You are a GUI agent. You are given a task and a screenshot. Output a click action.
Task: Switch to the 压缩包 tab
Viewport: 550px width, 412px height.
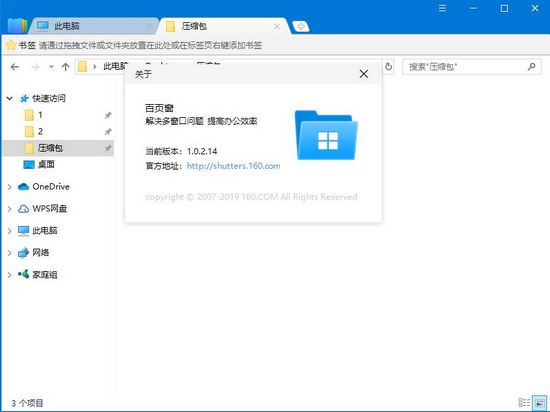point(224,26)
